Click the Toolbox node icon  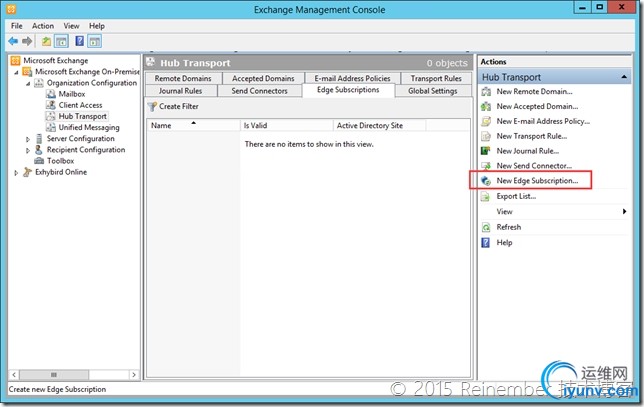click(39, 161)
